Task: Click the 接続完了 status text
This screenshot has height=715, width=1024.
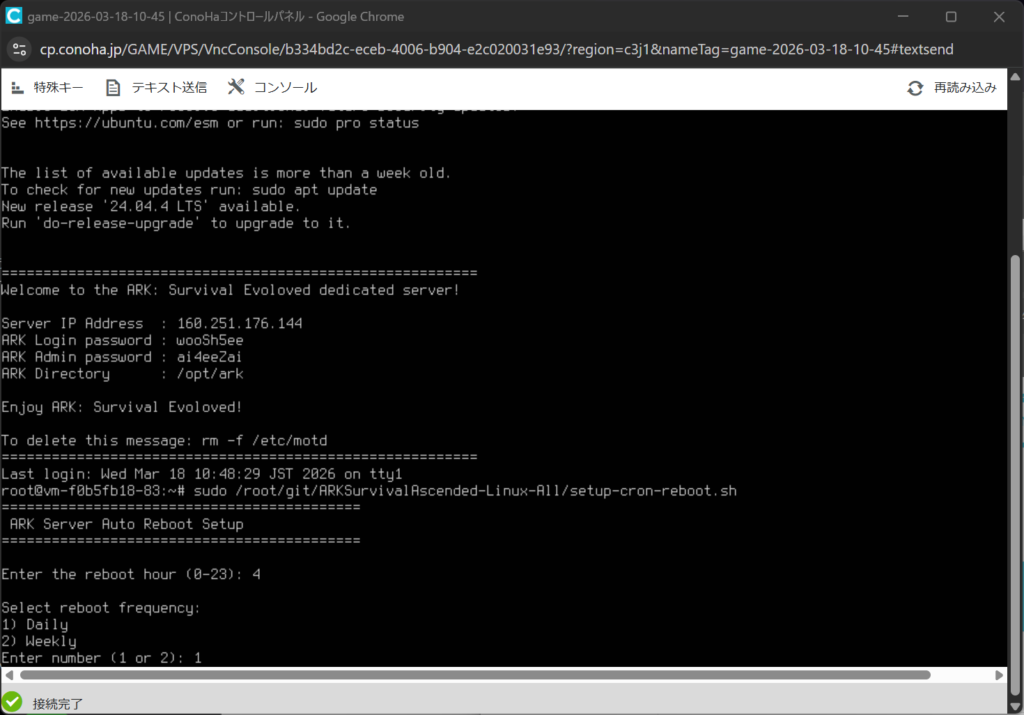Action: (x=58, y=704)
